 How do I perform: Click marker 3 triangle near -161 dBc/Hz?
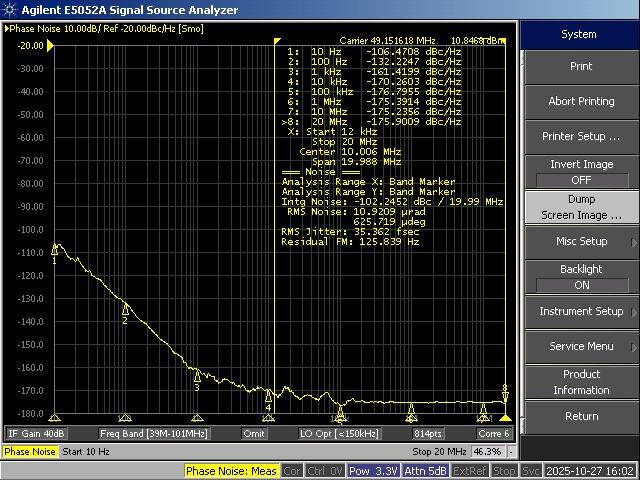click(197, 376)
